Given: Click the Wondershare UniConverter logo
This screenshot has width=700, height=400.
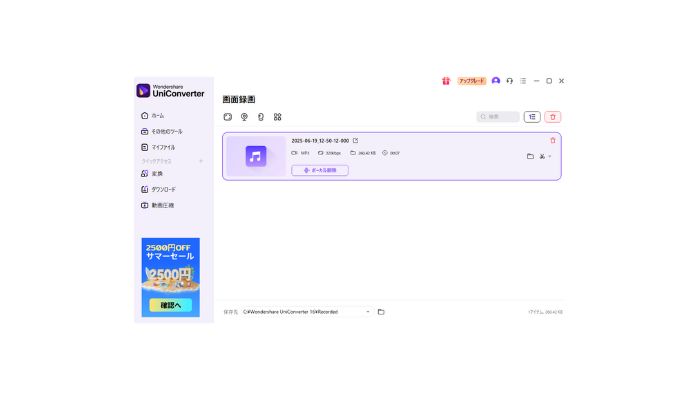Looking at the screenshot, I should point(171,91).
